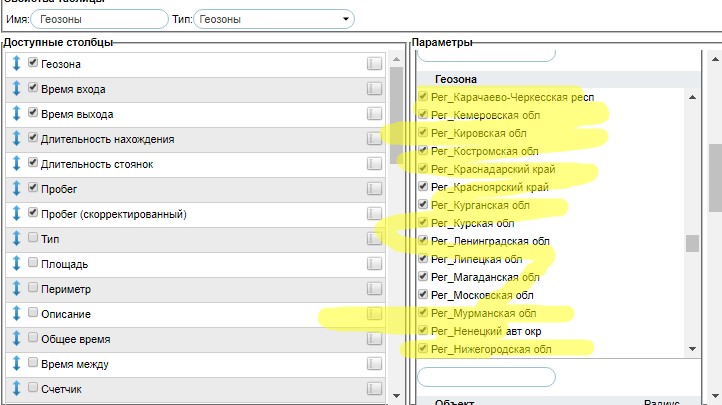Uncheck the Время выхода column checkbox
Image resolution: width=722 pixels, height=405 pixels.
point(34,113)
